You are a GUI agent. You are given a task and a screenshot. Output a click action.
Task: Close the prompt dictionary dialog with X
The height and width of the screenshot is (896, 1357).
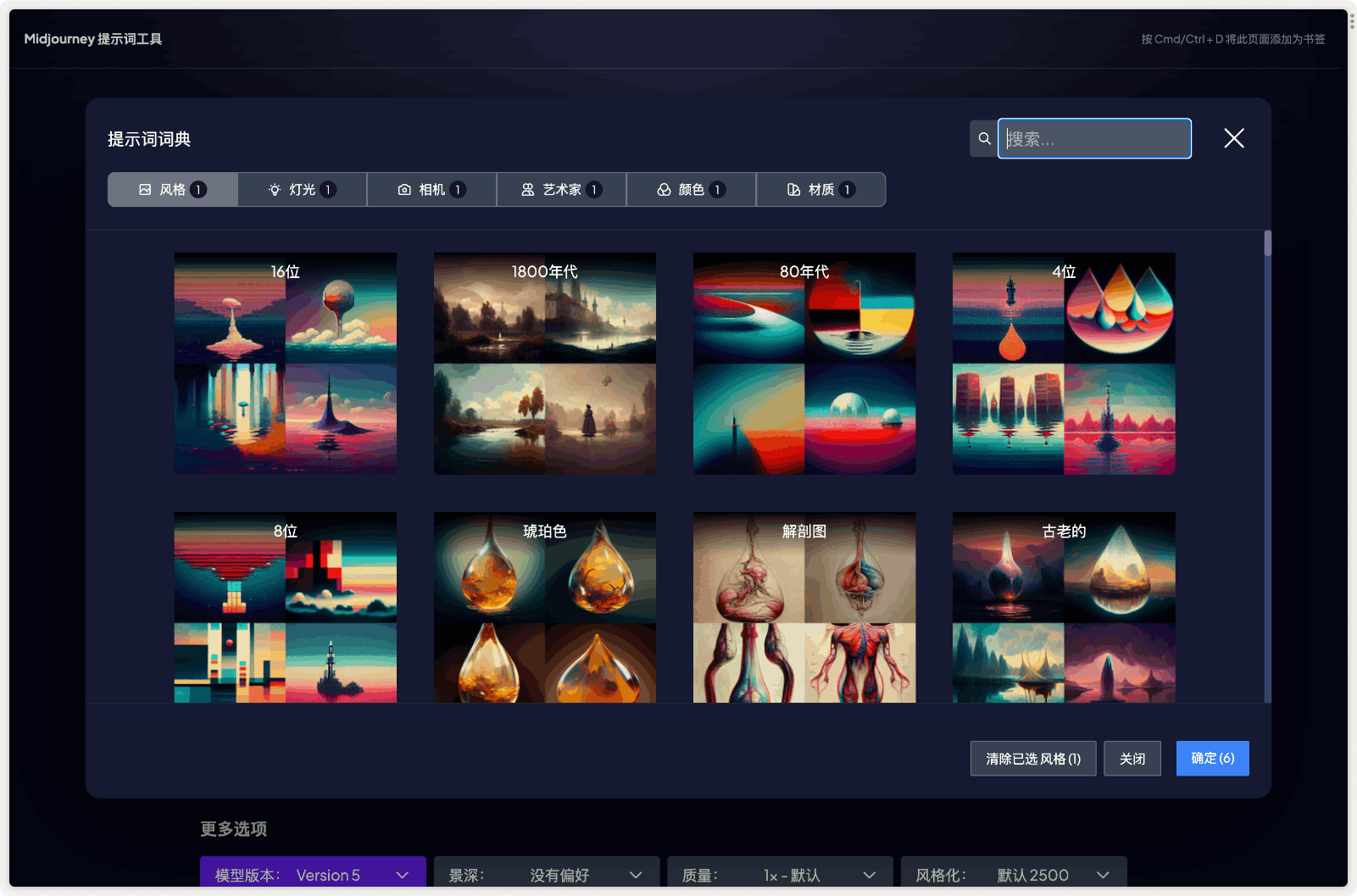(1233, 138)
